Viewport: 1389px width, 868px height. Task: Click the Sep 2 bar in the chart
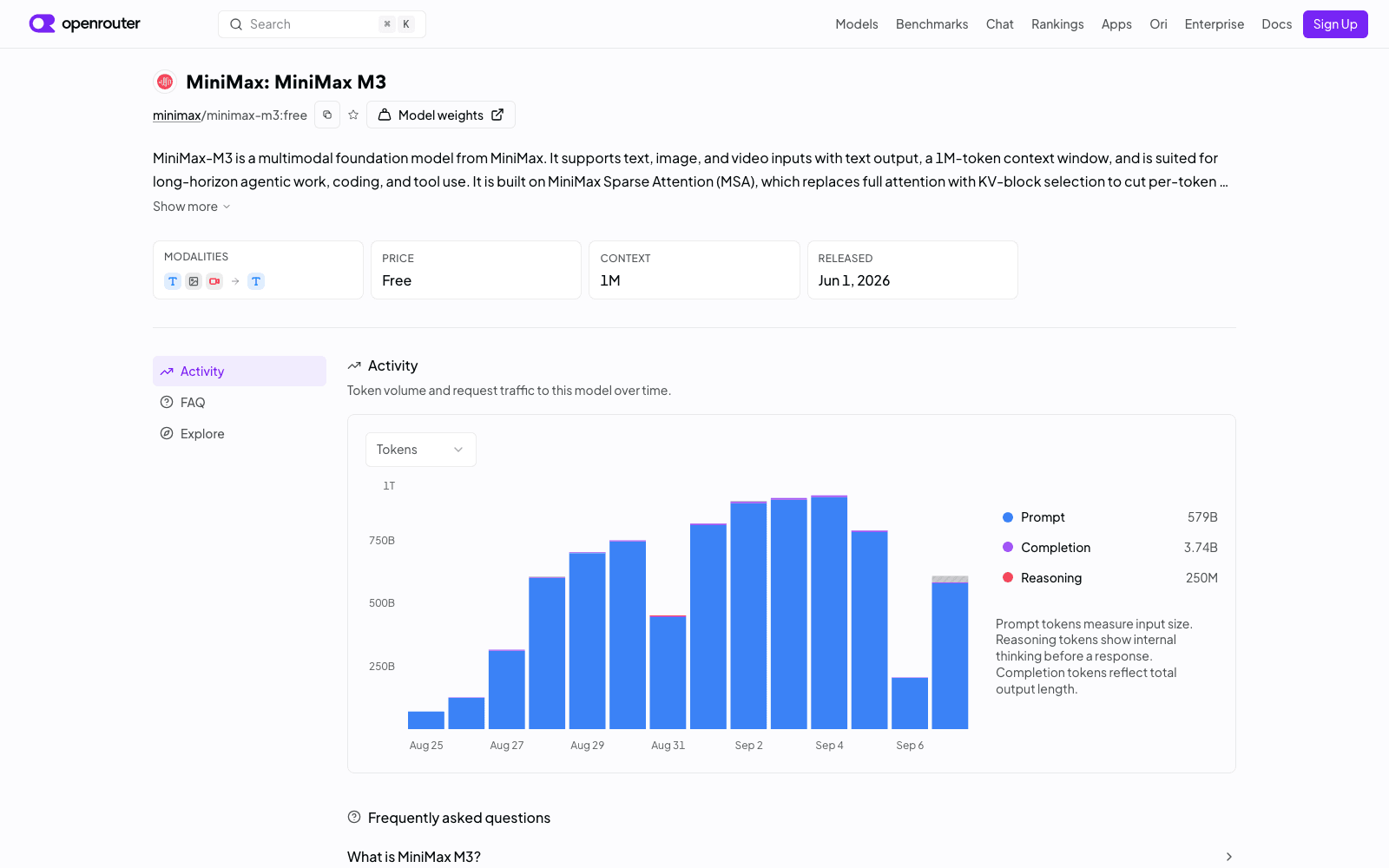748,615
